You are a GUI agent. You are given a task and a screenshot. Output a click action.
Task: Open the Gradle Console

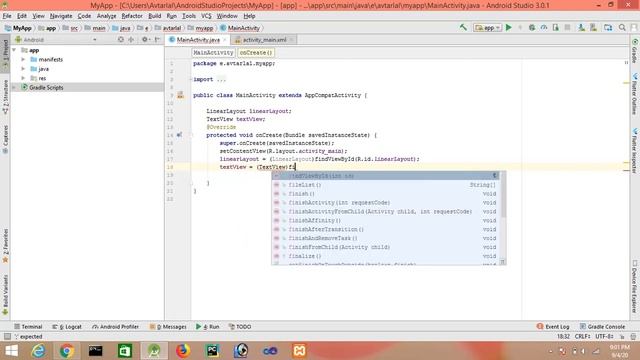coord(602,327)
